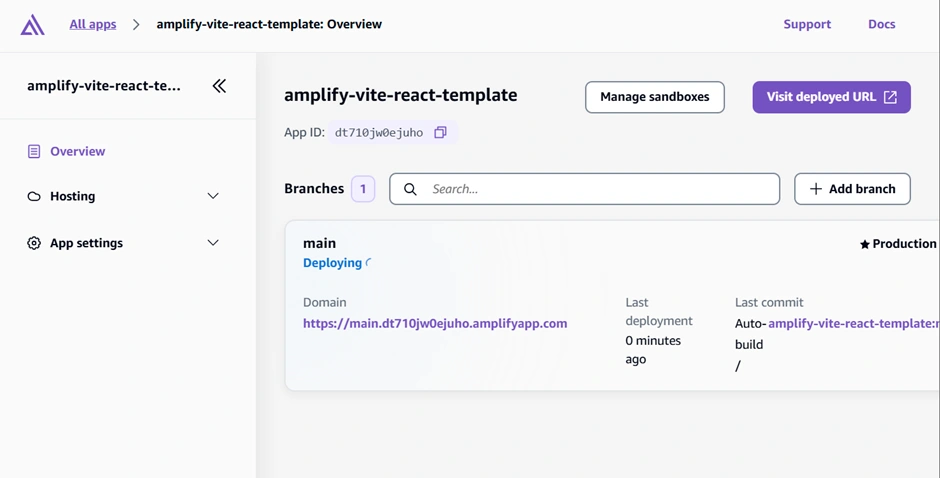Click the Add branch button
This screenshot has width=940, height=478.
(x=852, y=189)
